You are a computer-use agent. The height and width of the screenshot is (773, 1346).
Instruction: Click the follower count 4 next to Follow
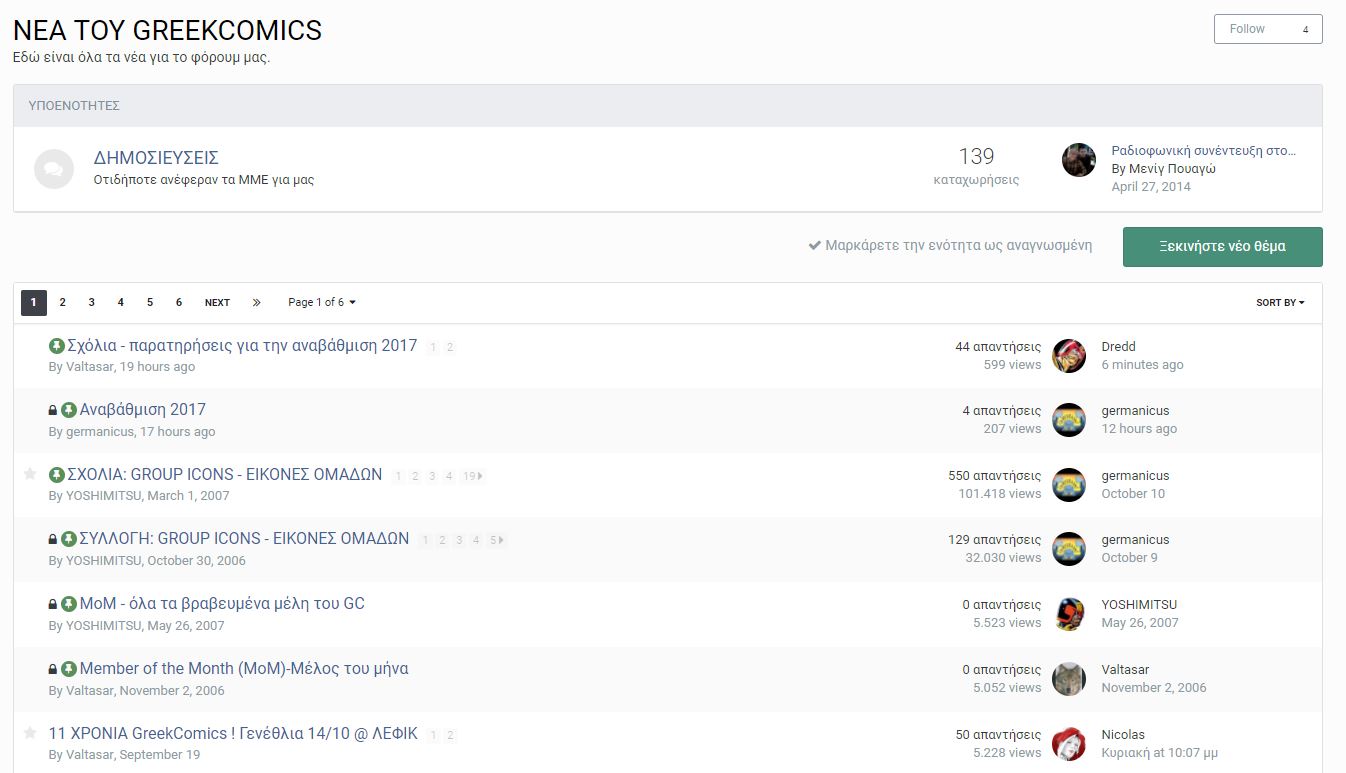[1305, 30]
